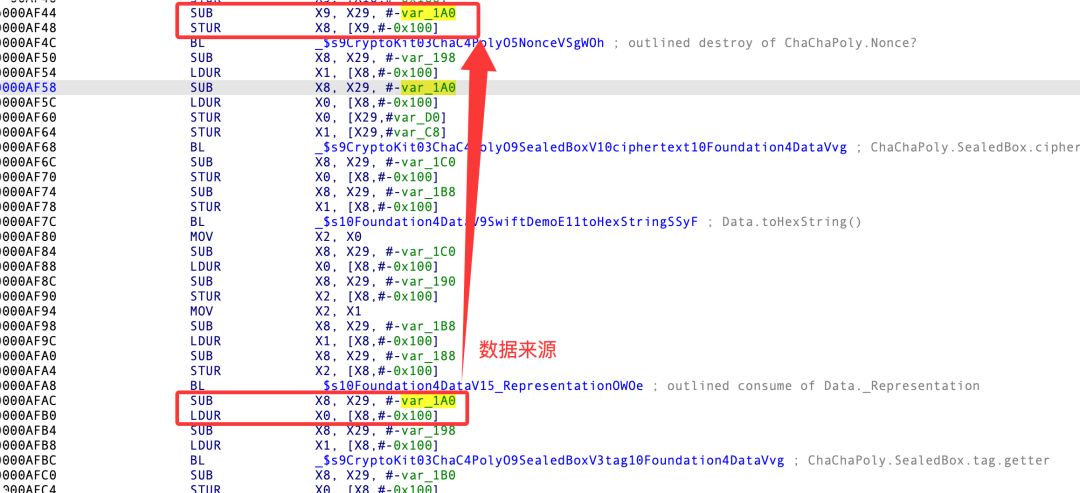Click the LDUR mnemonic at address AF88
This screenshot has height=493, width=1080.
tap(205, 266)
